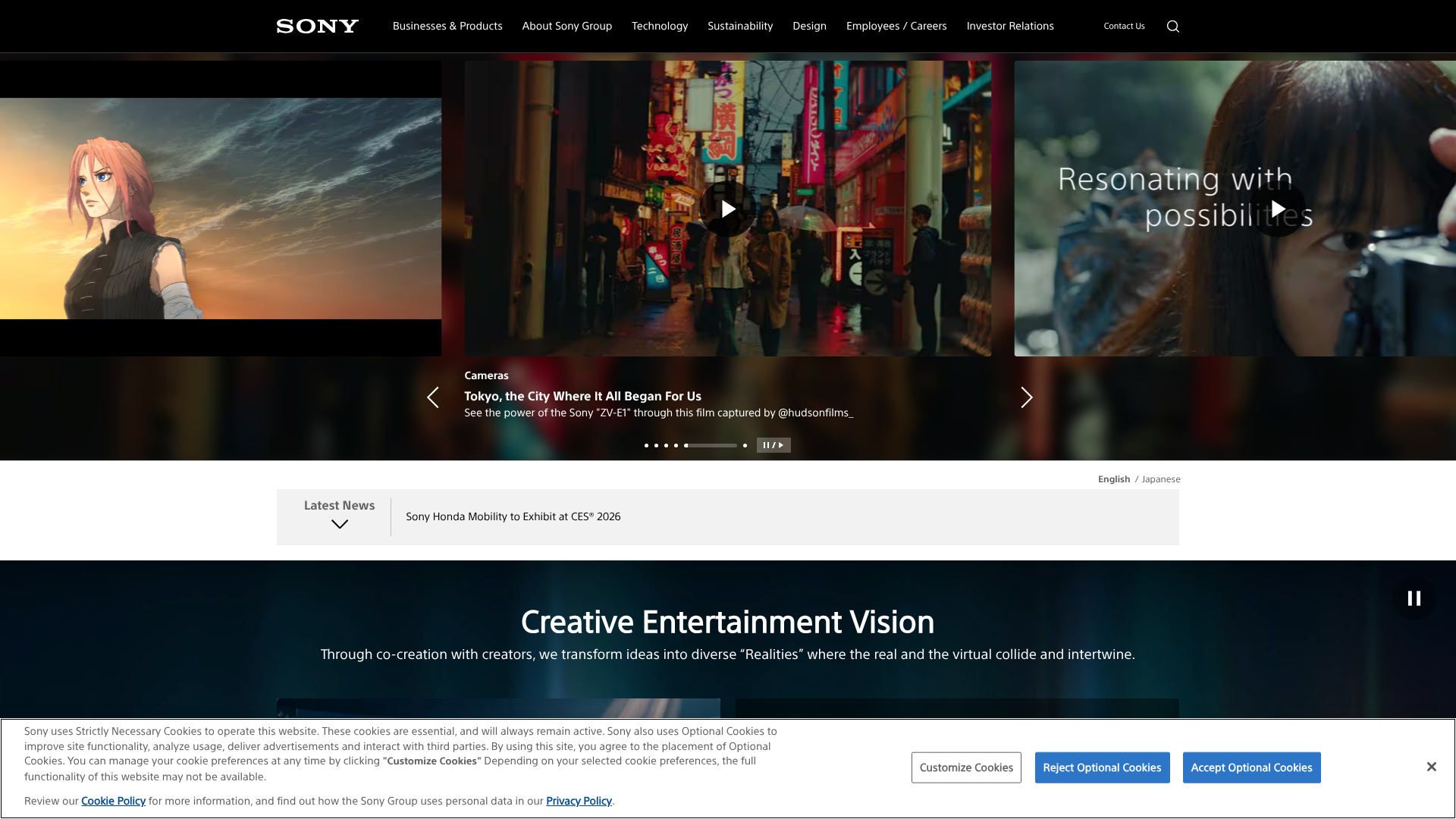Screen dimensions: 1456x819
Task: Open the search magnifier icon
Action: click(1172, 27)
